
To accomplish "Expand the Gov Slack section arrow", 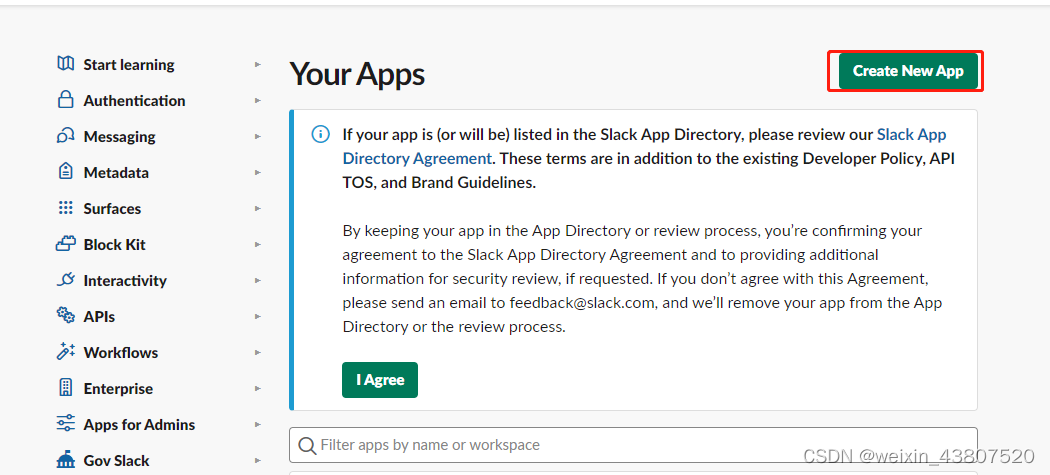I will click(258, 460).
